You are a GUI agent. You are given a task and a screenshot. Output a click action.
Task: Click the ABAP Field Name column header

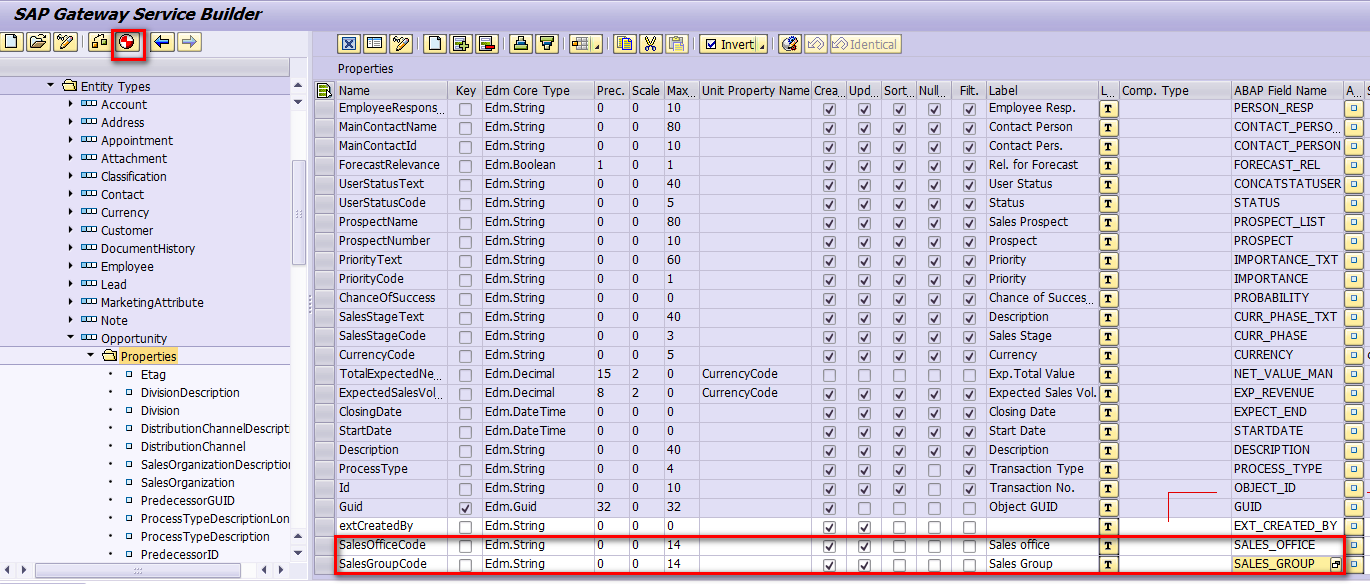(x=1286, y=90)
